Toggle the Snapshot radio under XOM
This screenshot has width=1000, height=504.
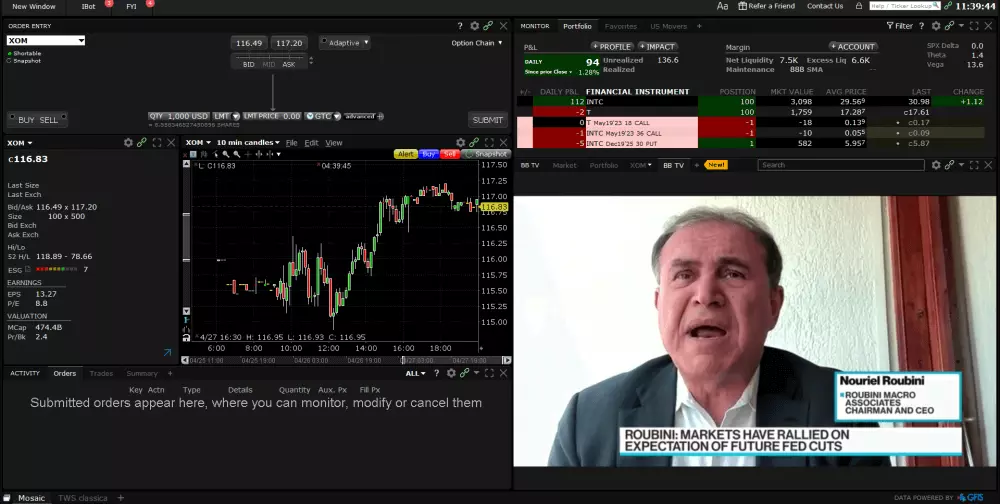[10, 61]
